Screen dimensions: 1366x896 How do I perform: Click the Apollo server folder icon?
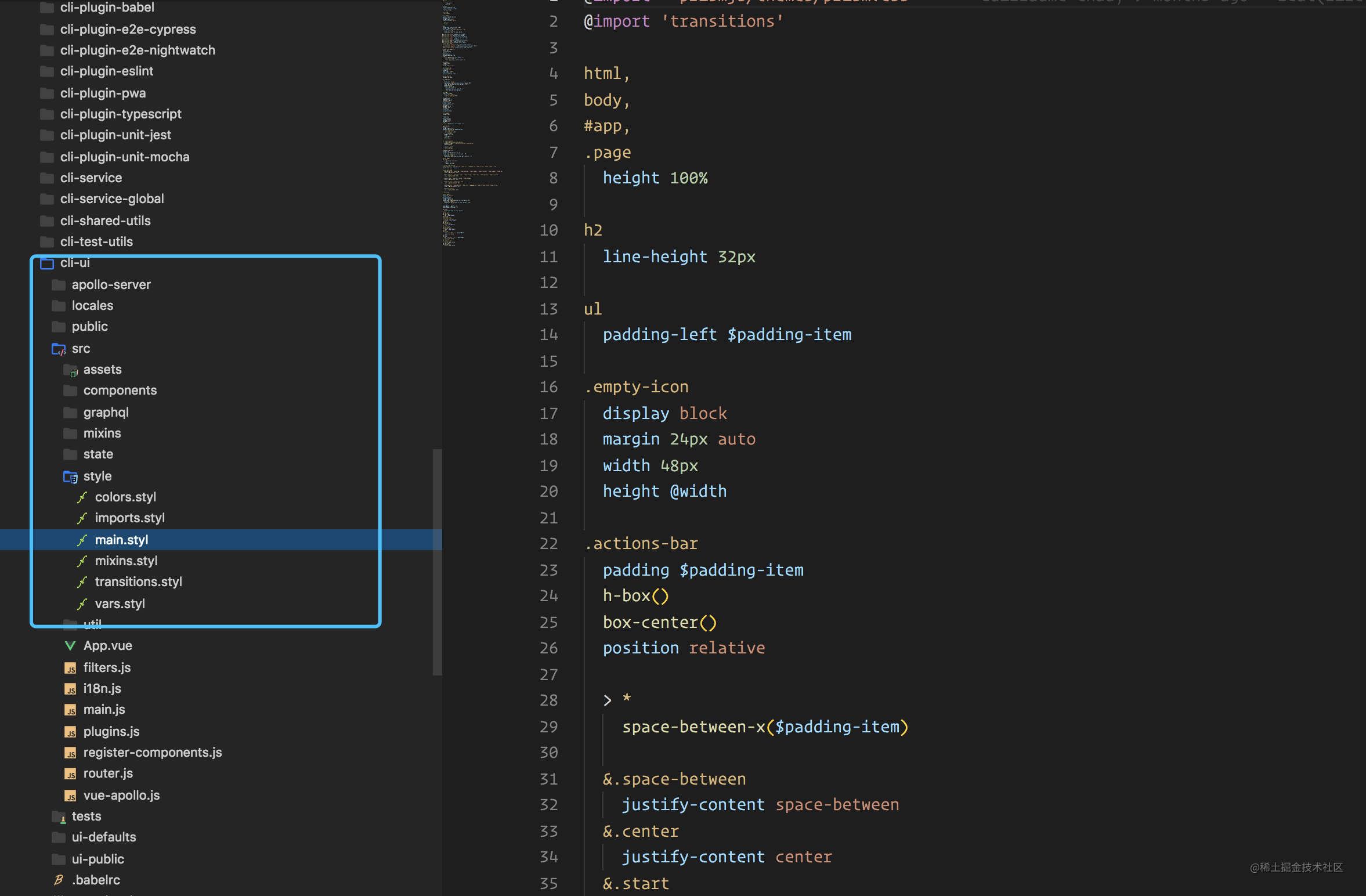[57, 284]
